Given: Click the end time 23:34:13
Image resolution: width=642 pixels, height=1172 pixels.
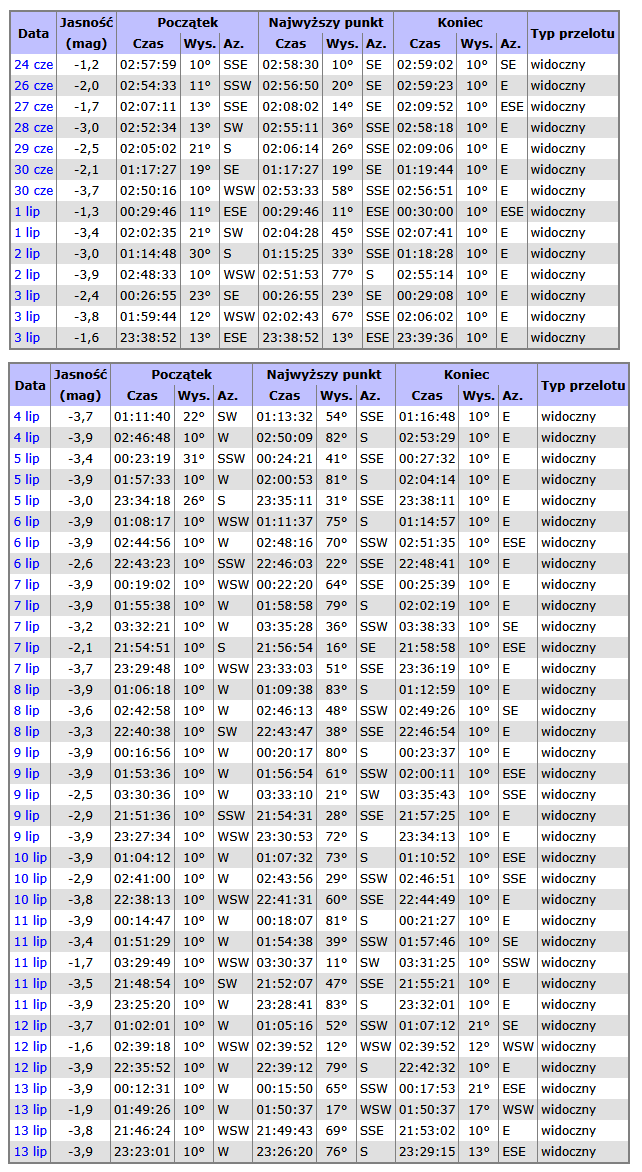Looking at the screenshot, I should click(x=426, y=836).
